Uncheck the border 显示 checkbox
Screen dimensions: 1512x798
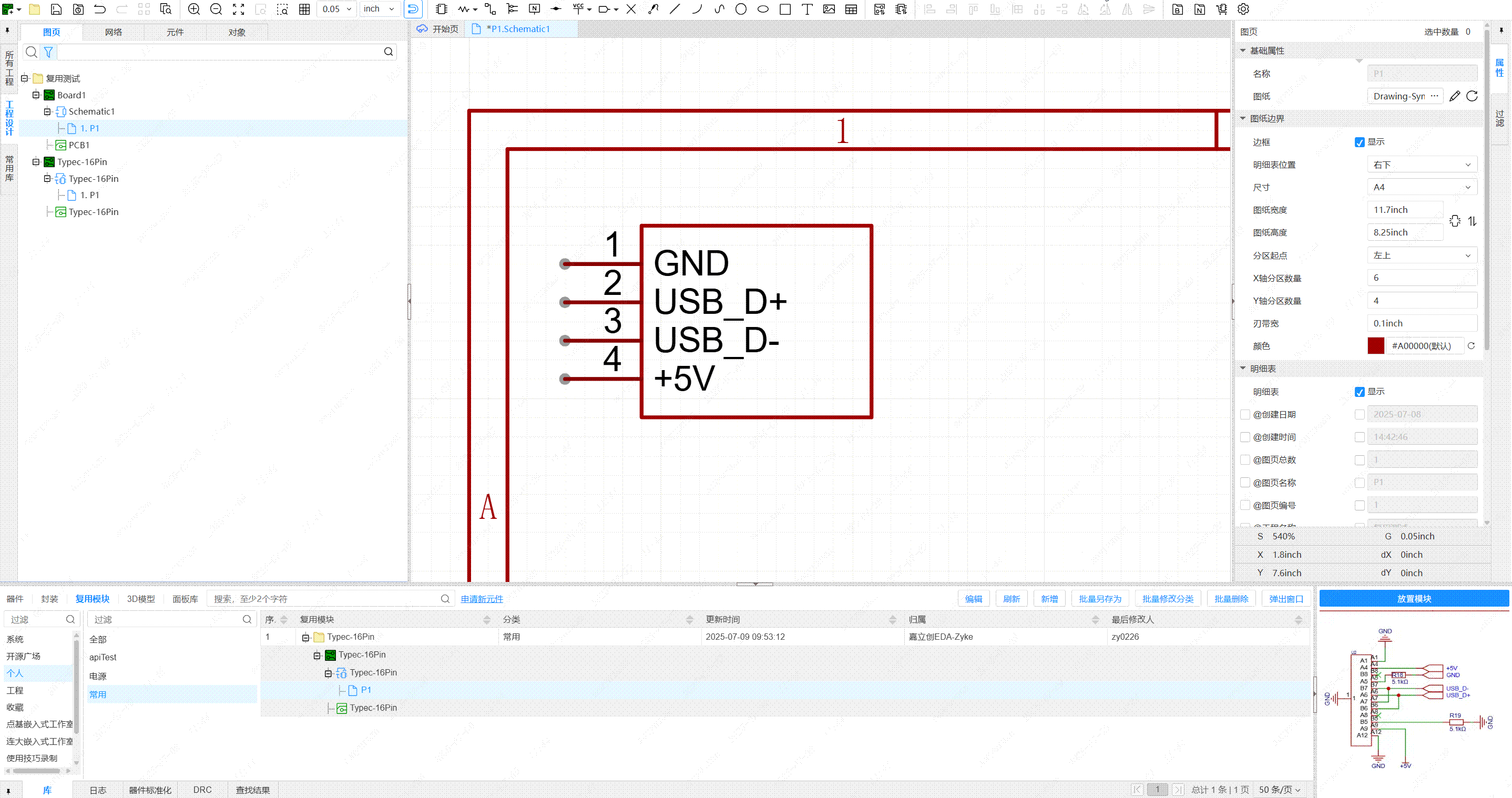click(x=1360, y=142)
